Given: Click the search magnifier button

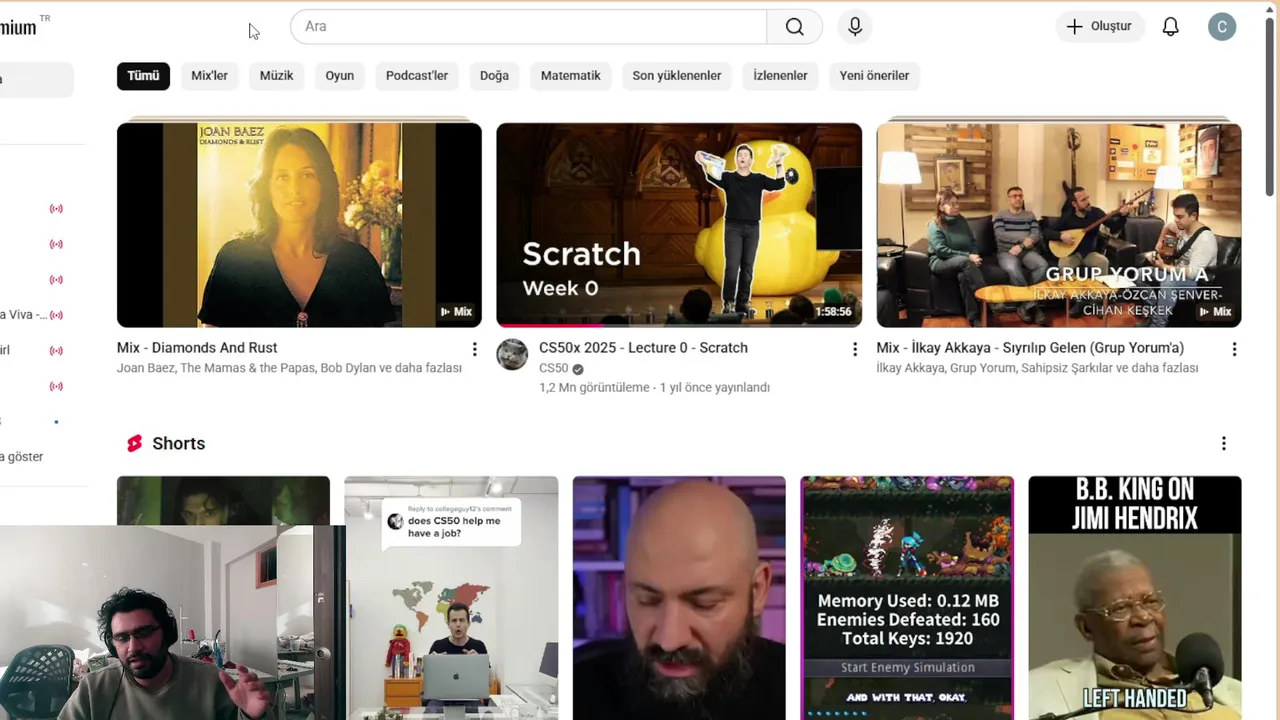Looking at the screenshot, I should [x=794, y=27].
